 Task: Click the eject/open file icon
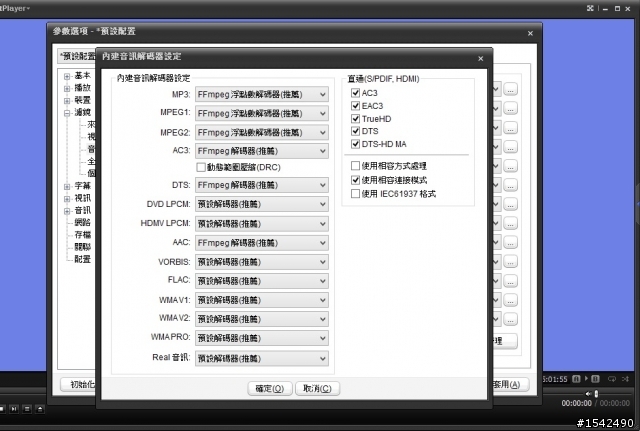pyautogui.click(x=40, y=409)
